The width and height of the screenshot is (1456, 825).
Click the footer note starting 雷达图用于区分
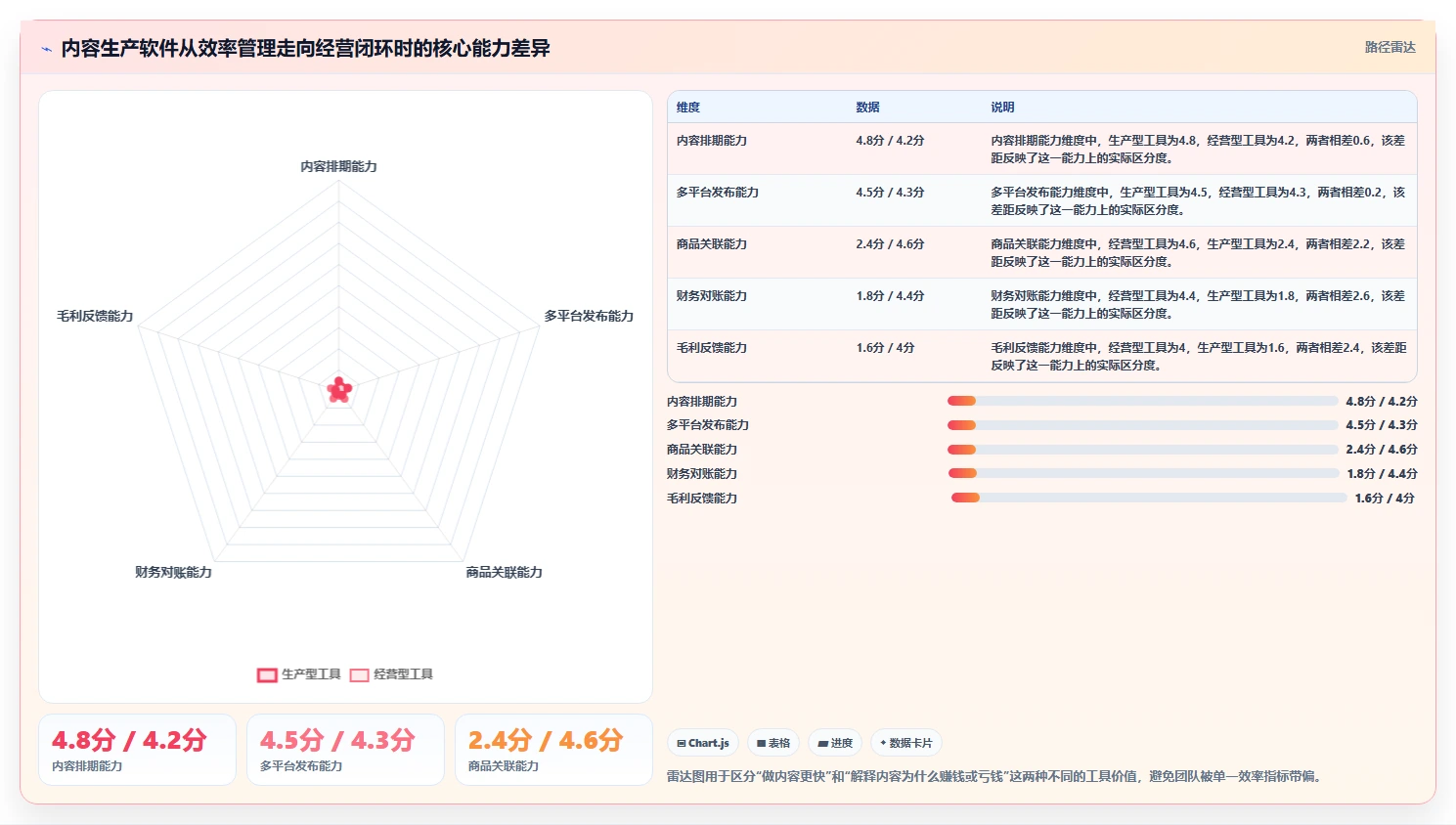(995, 777)
